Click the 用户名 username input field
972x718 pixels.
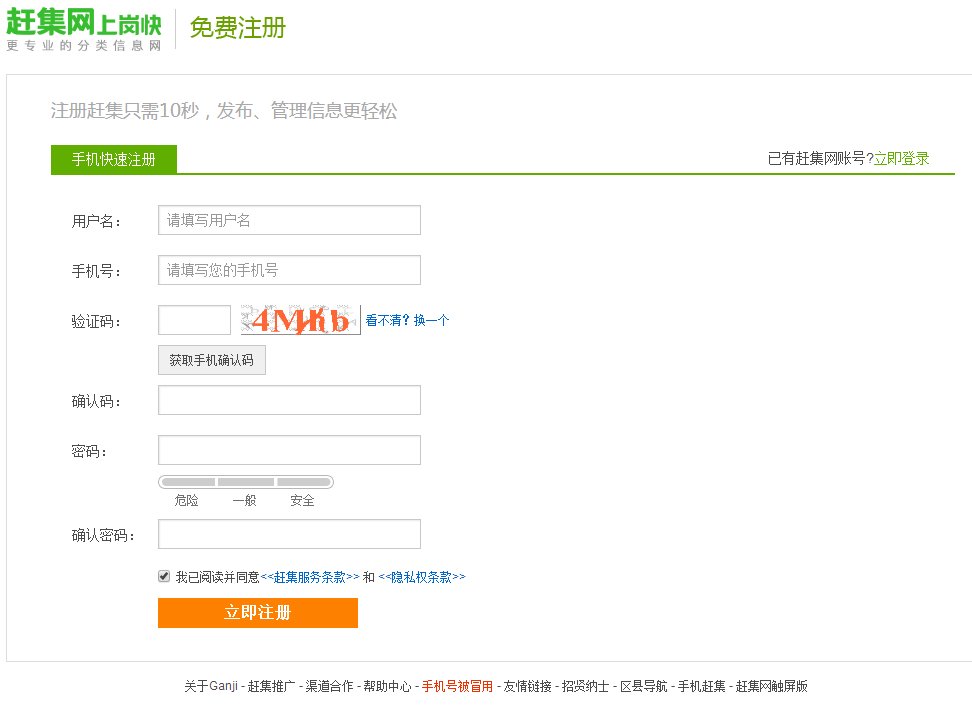click(x=288, y=219)
